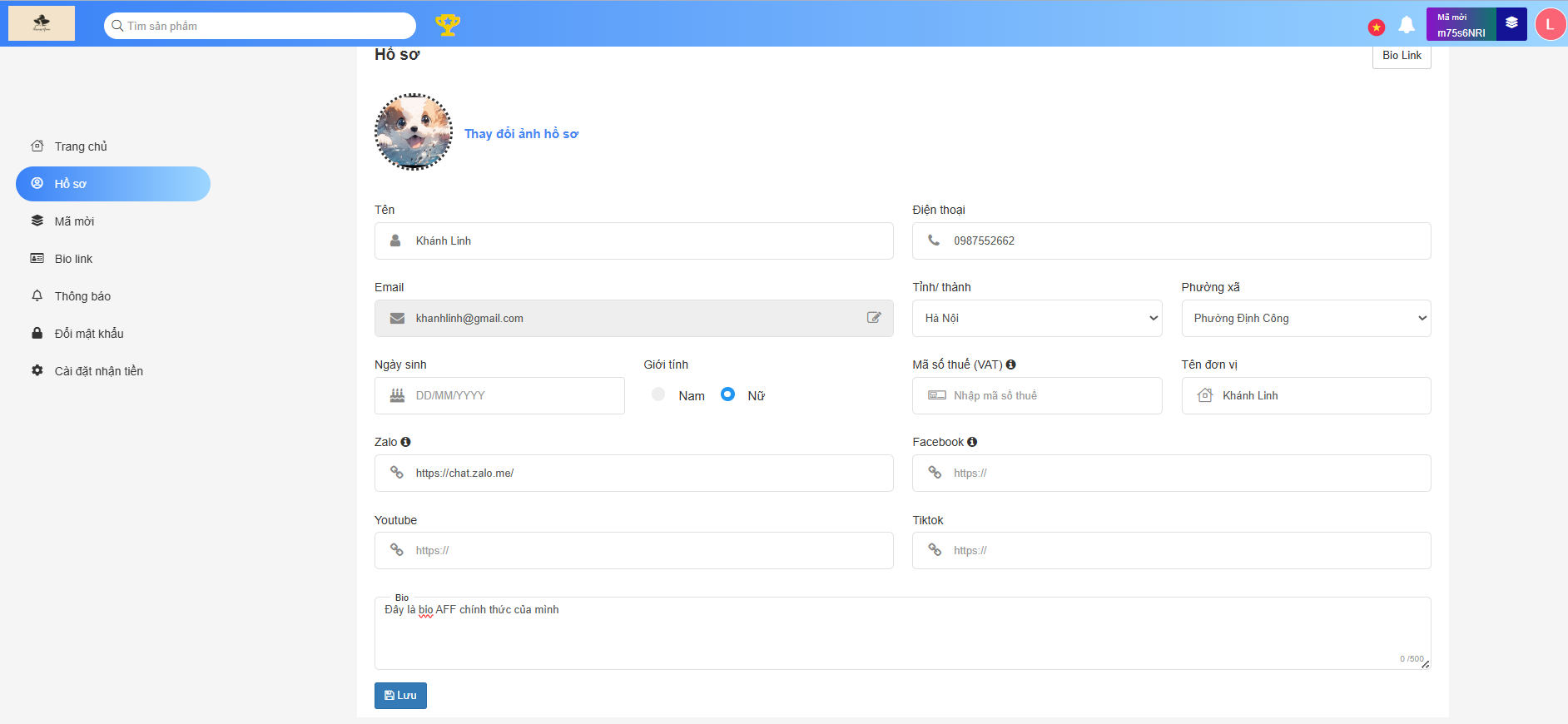Open Thông báo in sidebar
1568x724 pixels.
(113, 296)
